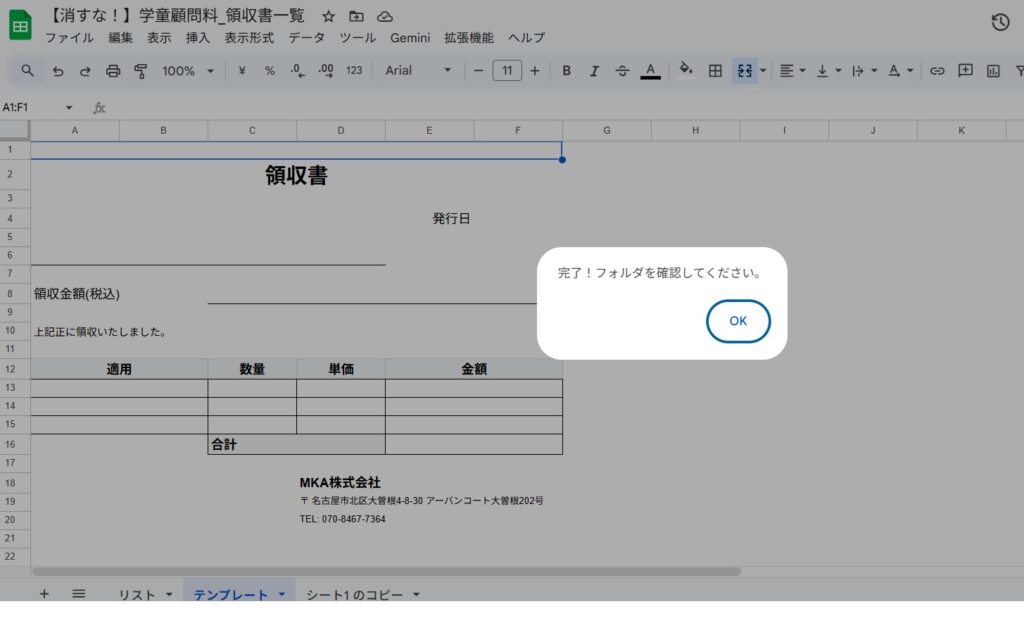
Task: Click the insert link icon
Action: pos(937,71)
